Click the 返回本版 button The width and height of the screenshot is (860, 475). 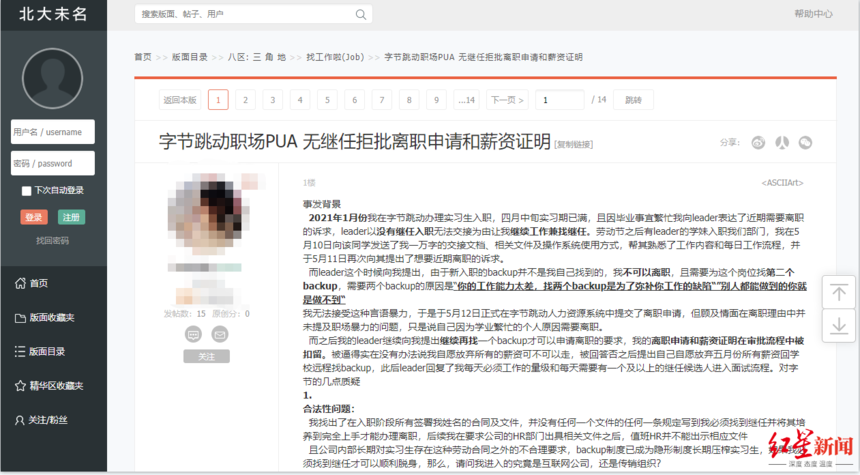[x=180, y=100]
